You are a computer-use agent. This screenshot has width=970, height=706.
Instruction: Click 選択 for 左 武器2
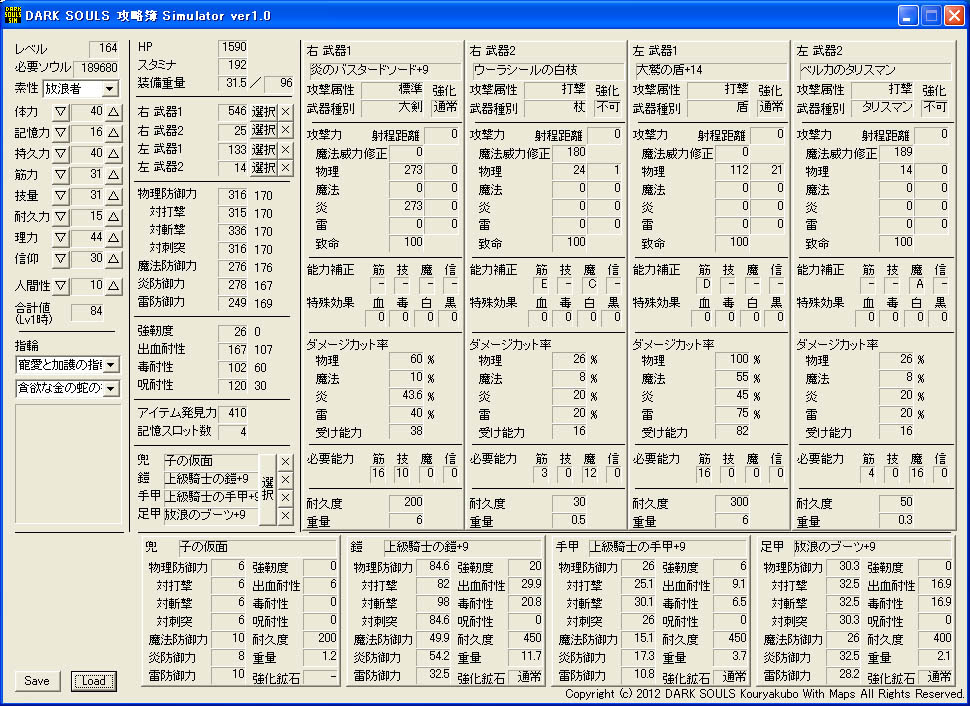click(264, 168)
